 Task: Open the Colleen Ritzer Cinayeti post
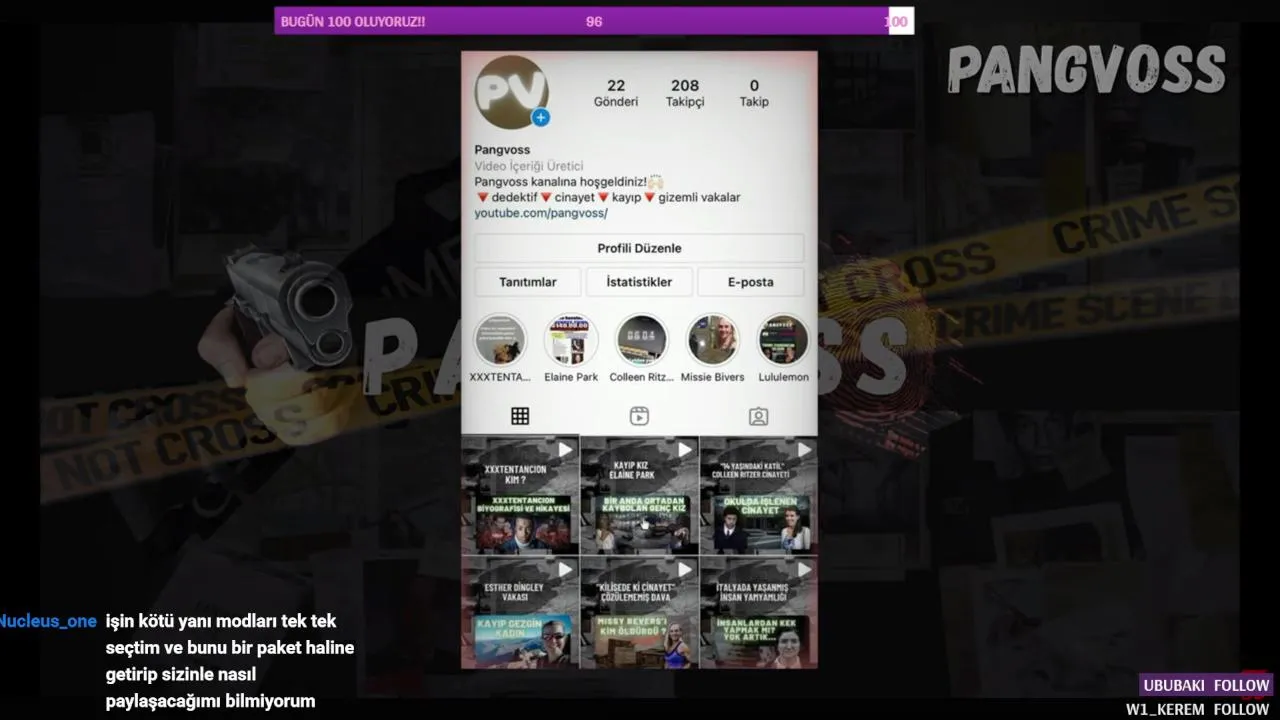click(759, 496)
